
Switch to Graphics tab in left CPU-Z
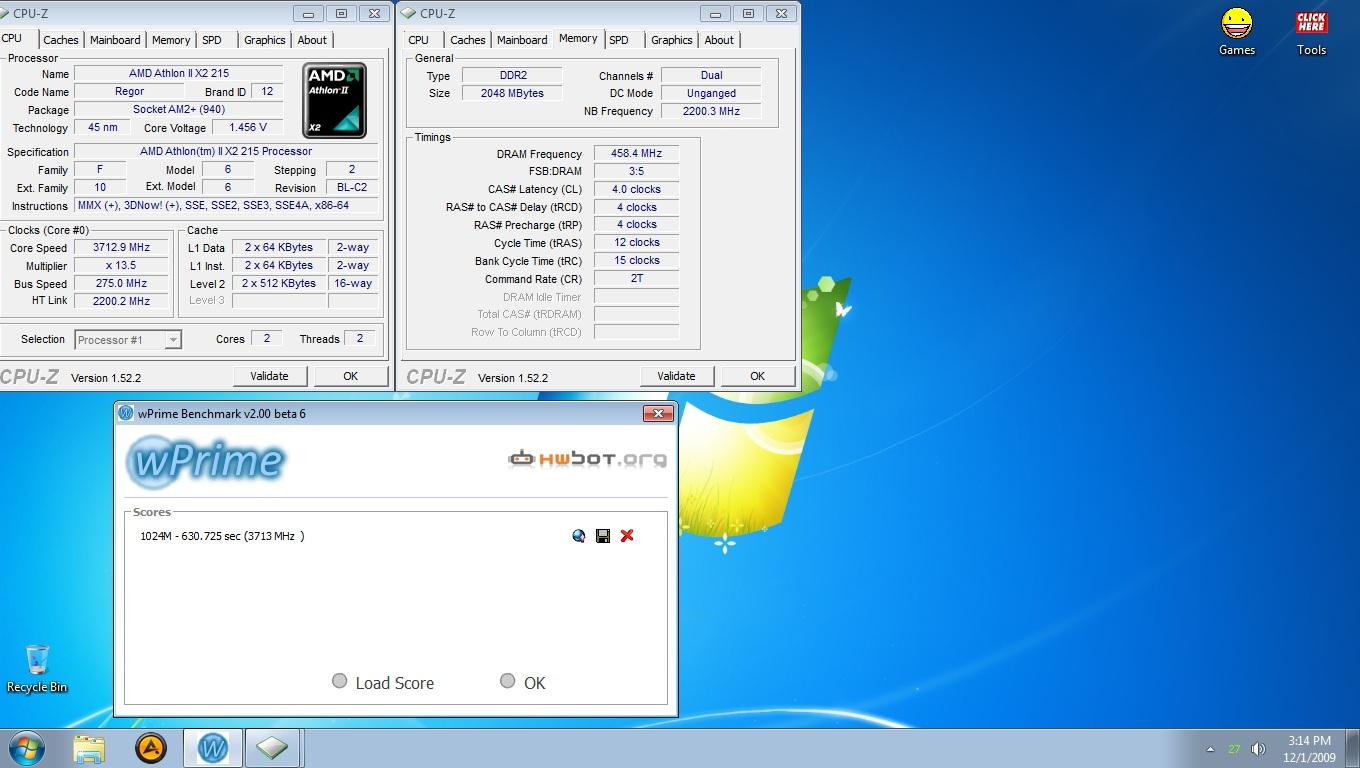(x=265, y=40)
